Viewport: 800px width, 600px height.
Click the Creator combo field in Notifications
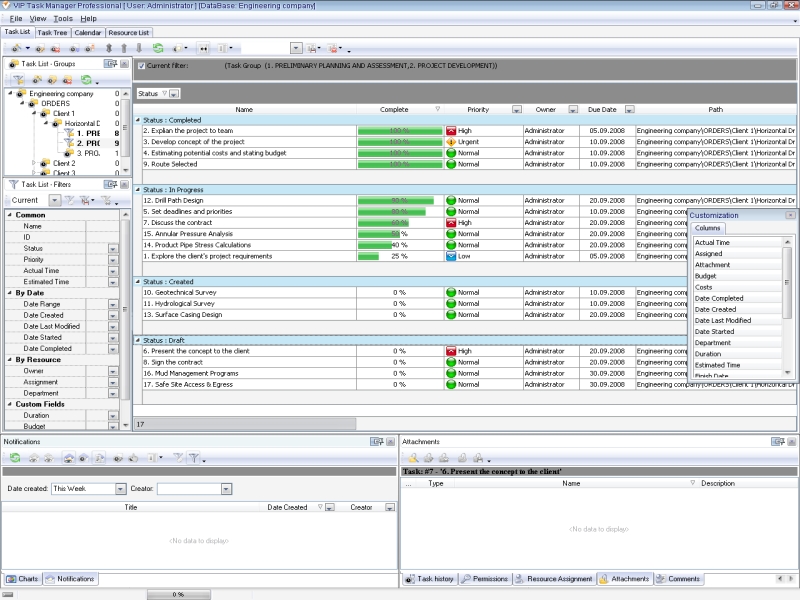(x=194, y=489)
